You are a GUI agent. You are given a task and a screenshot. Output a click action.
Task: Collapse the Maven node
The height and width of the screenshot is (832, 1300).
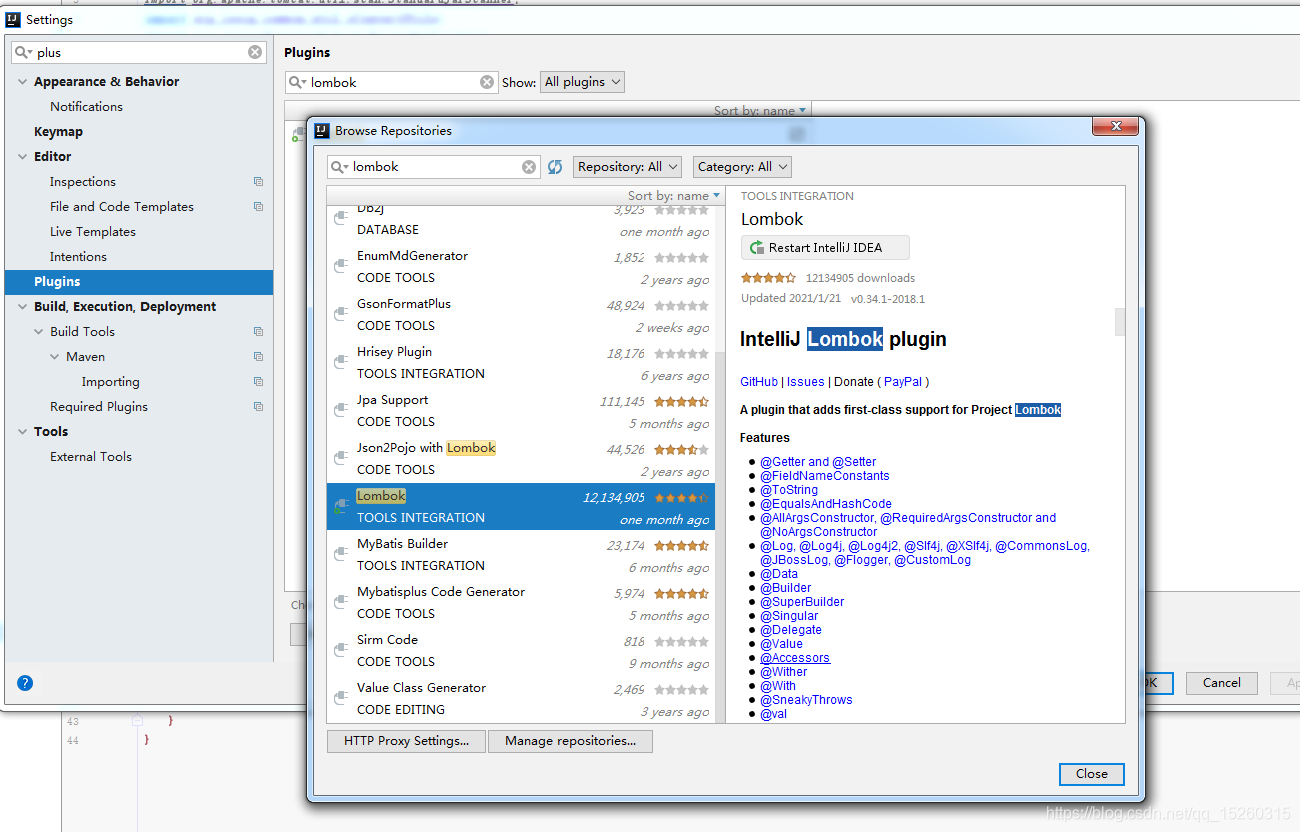pos(55,357)
